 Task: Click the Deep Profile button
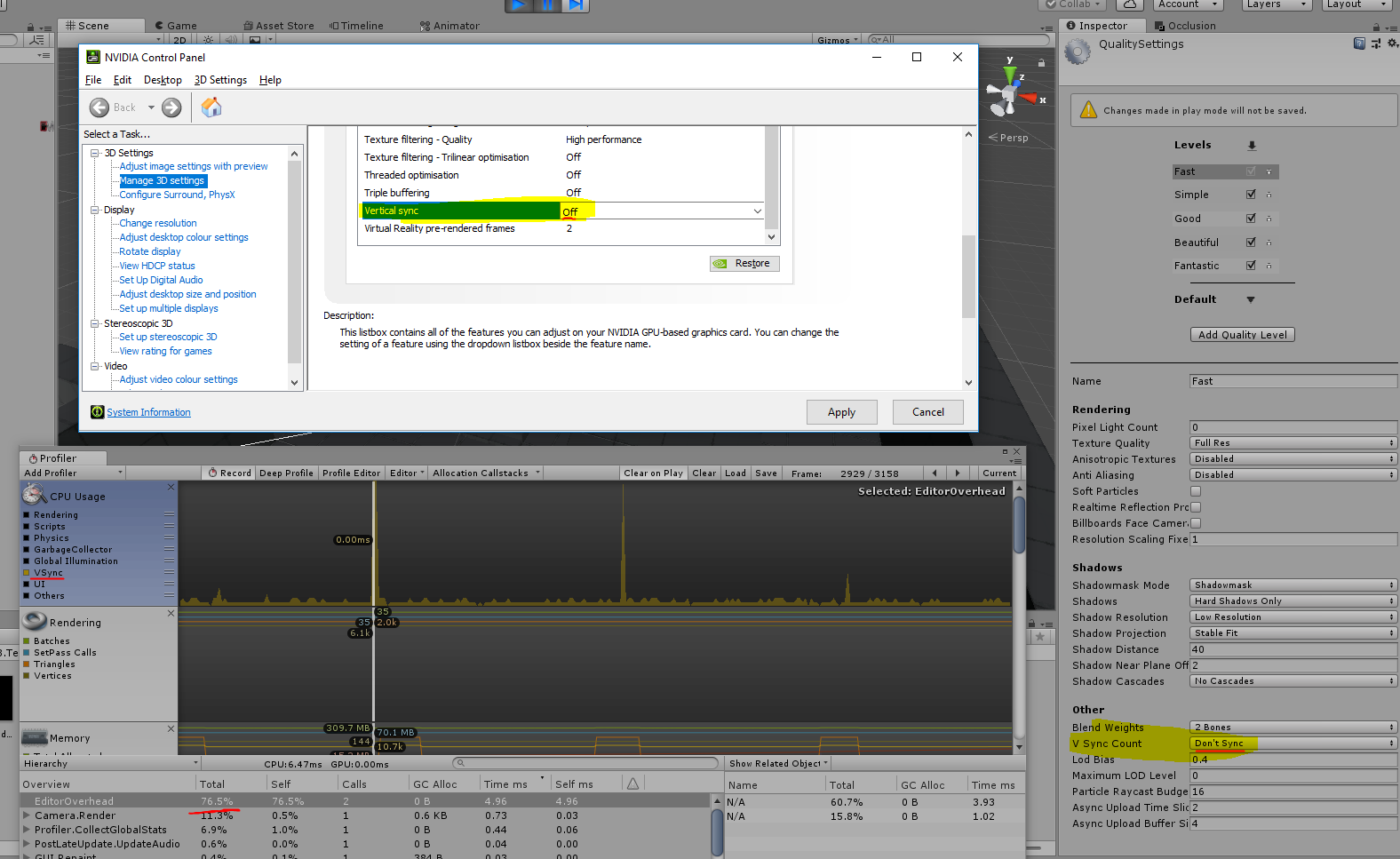pyautogui.click(x=286, y=473)
